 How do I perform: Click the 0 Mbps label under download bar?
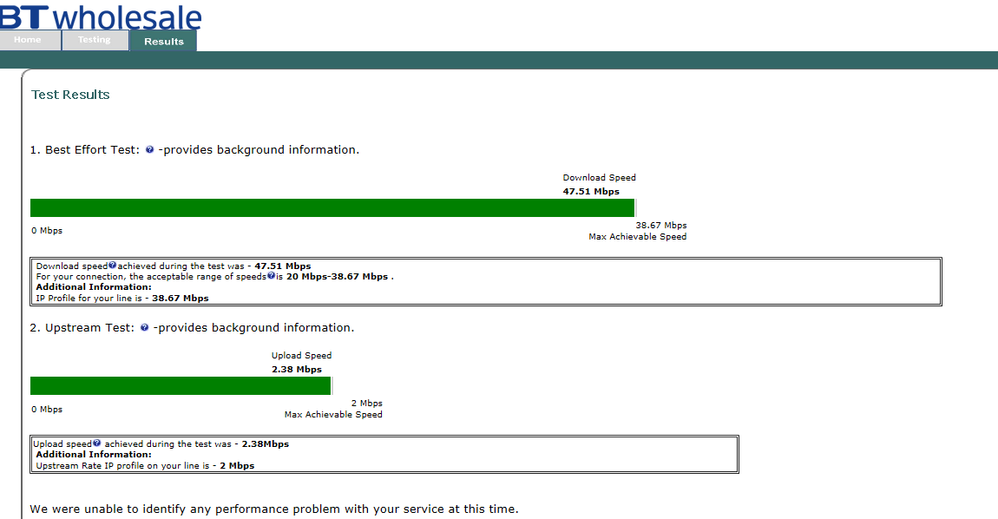point(46,231)
